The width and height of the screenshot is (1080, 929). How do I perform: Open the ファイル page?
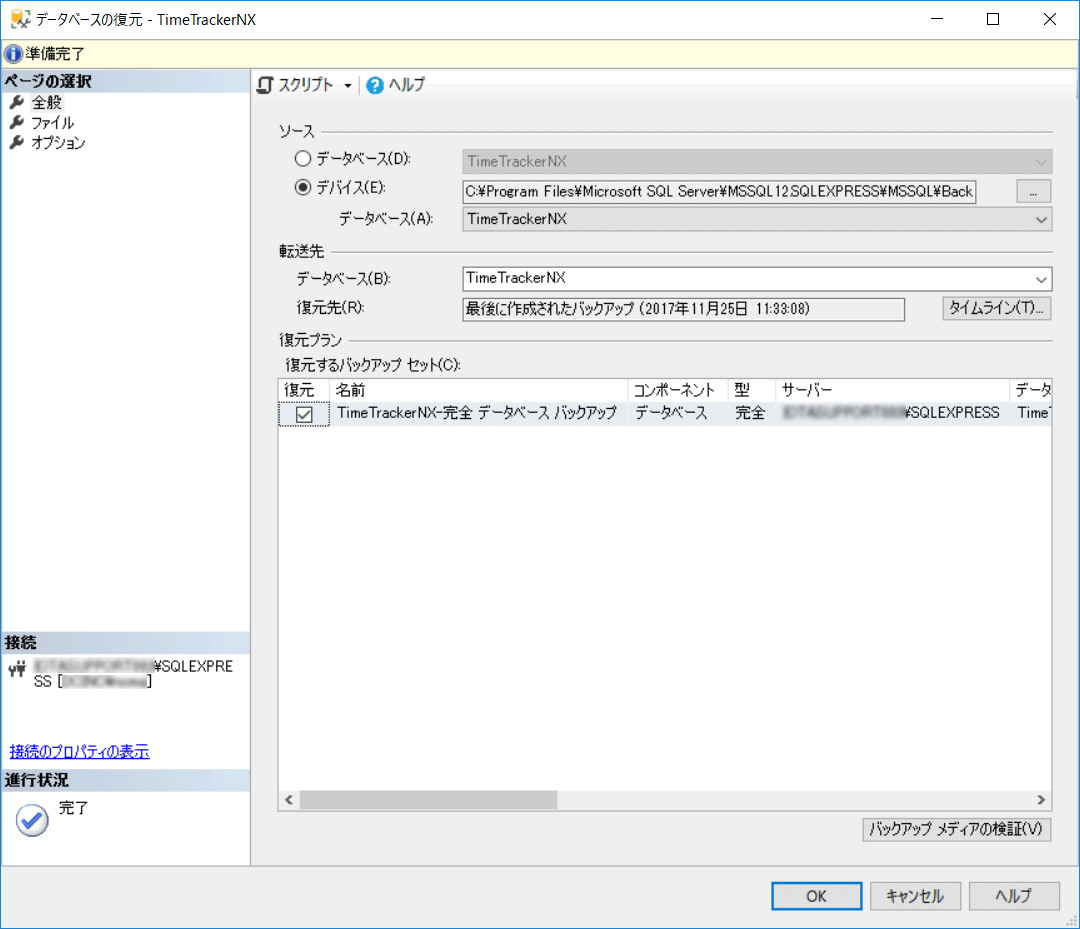point(52,122)
